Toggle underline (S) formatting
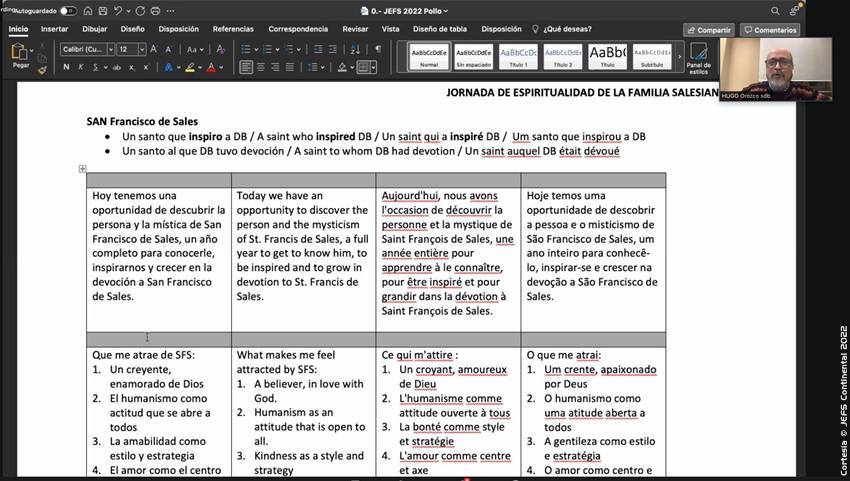Viewport: 850px width, 481px height. click(x=95, y=67)
